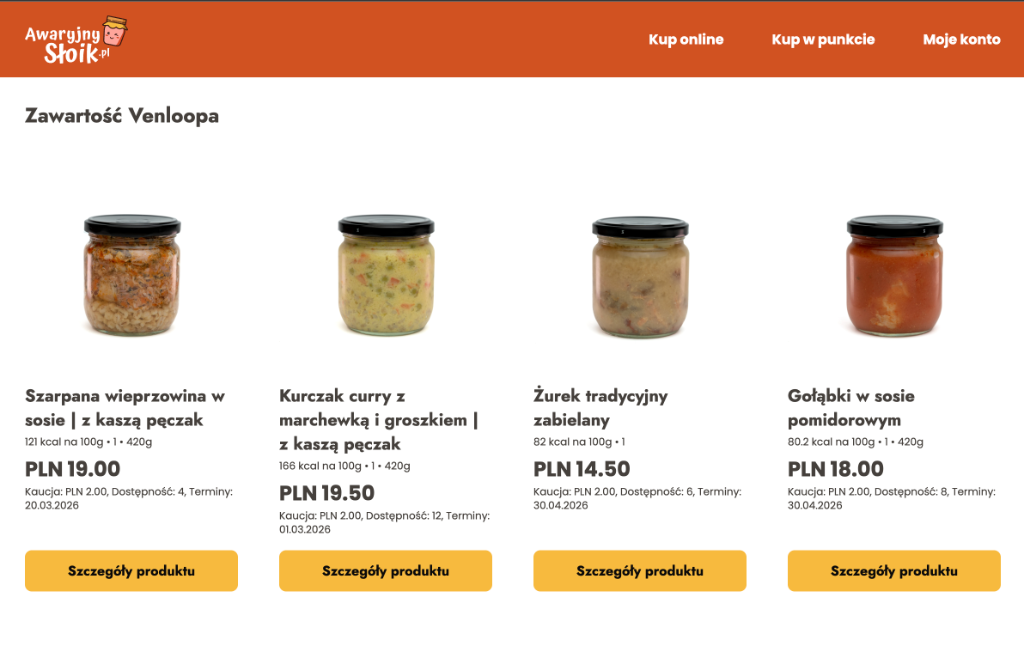
Task: Go to Kup w punkcie page
Action: [823, 40]
